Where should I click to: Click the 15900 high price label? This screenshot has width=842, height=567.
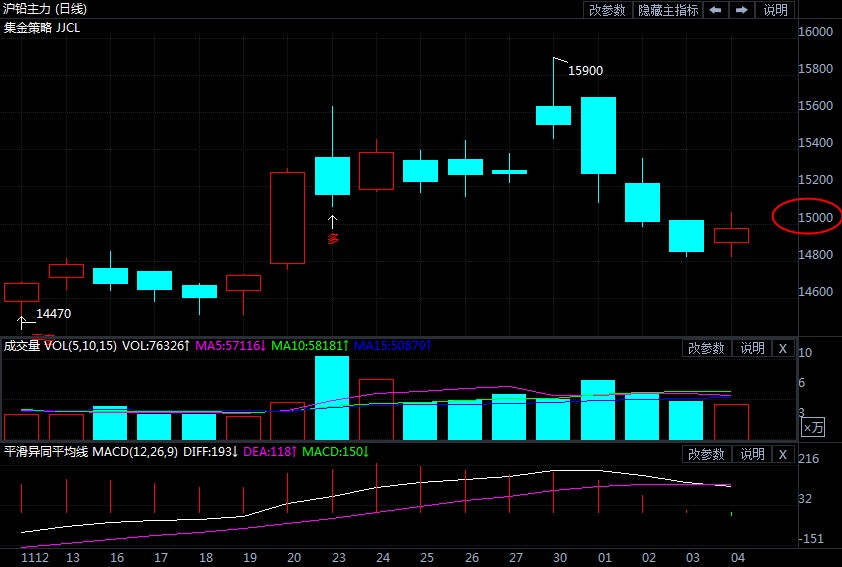point(585,70)
